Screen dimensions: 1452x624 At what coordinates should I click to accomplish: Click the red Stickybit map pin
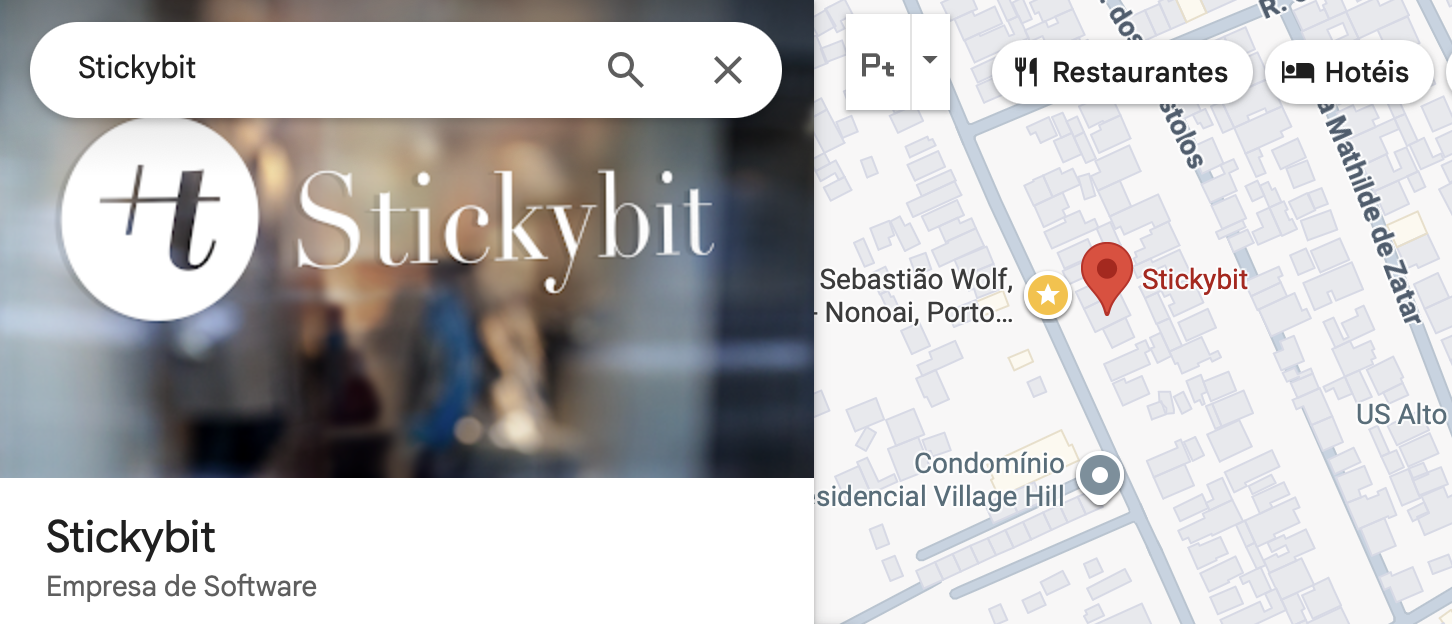[1107, 276]
